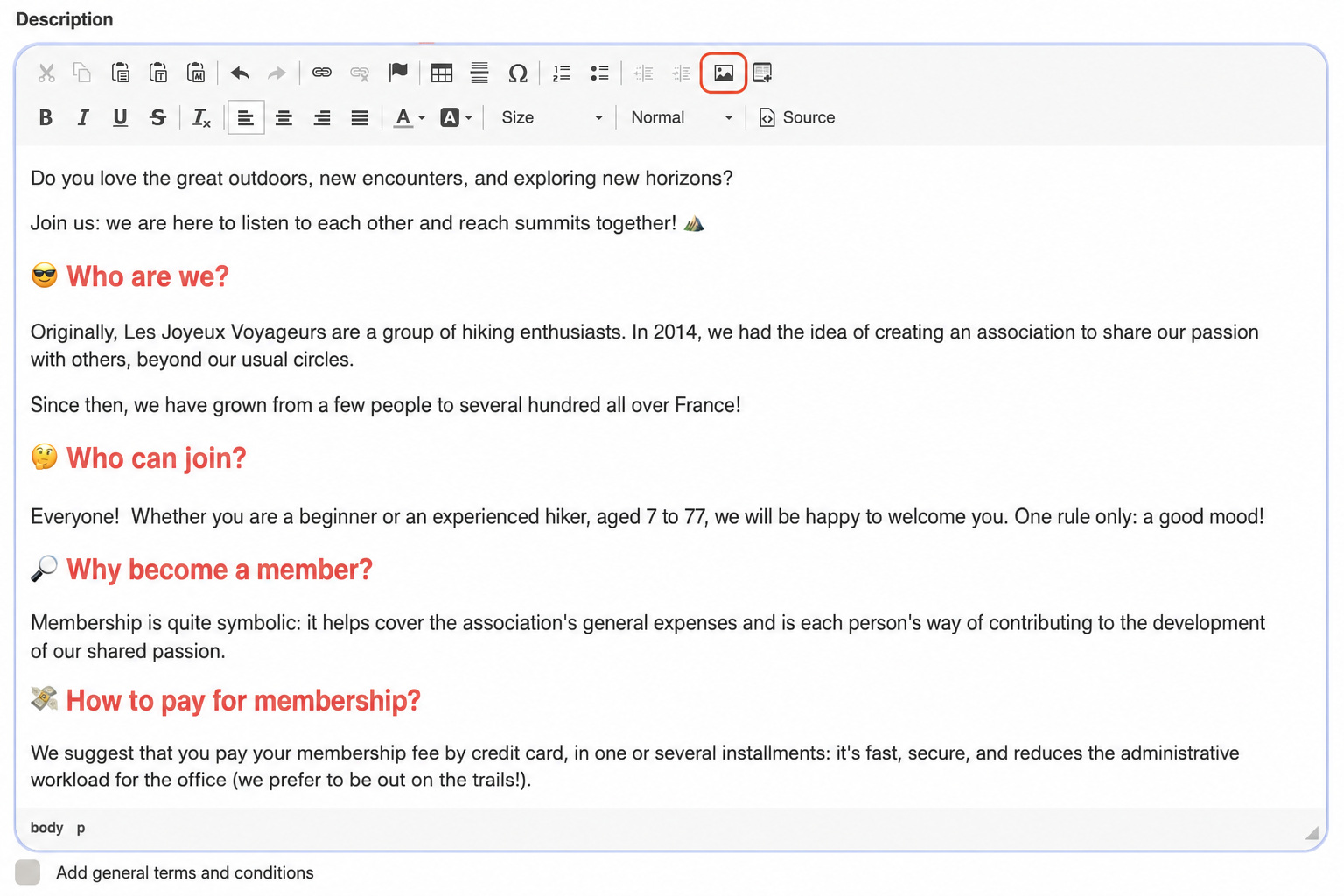Click the 'We suggest that you pay' paragraph

[635, 766]
